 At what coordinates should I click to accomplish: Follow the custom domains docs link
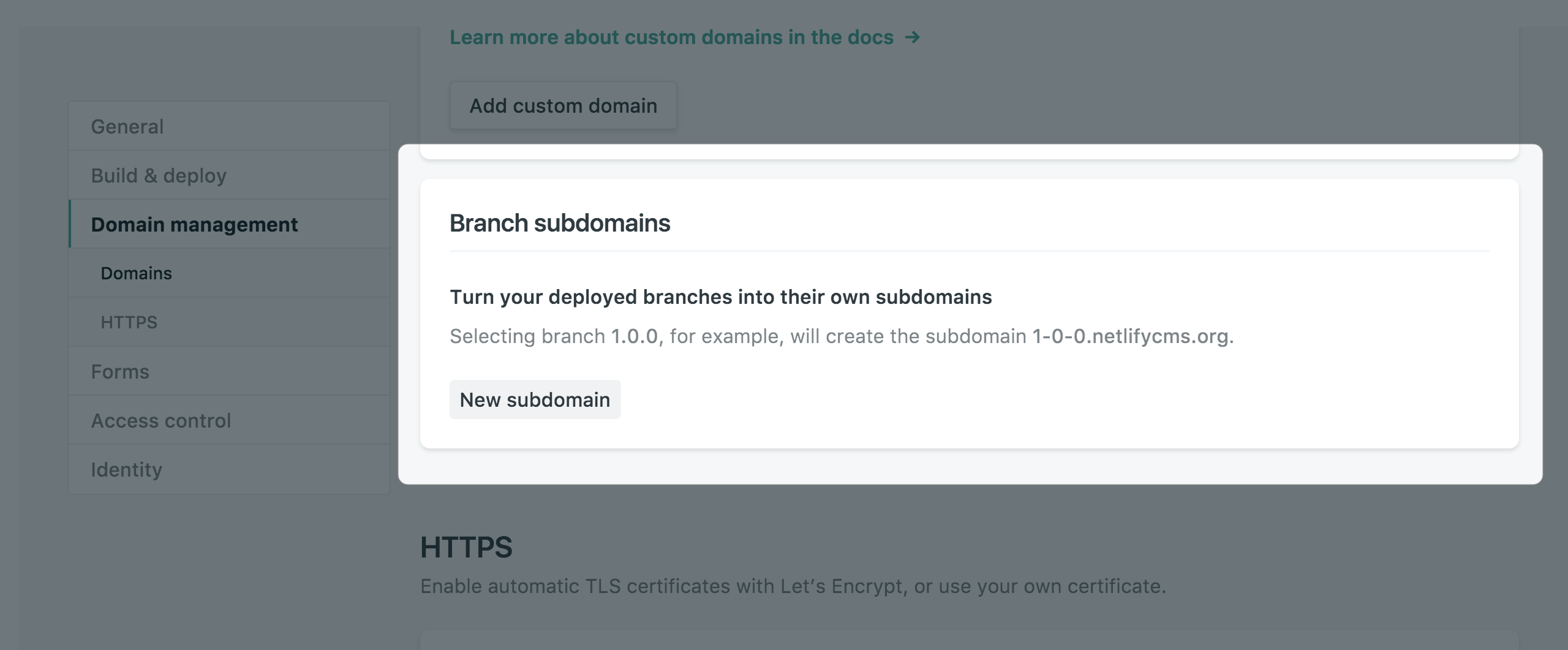click(671, 37)
